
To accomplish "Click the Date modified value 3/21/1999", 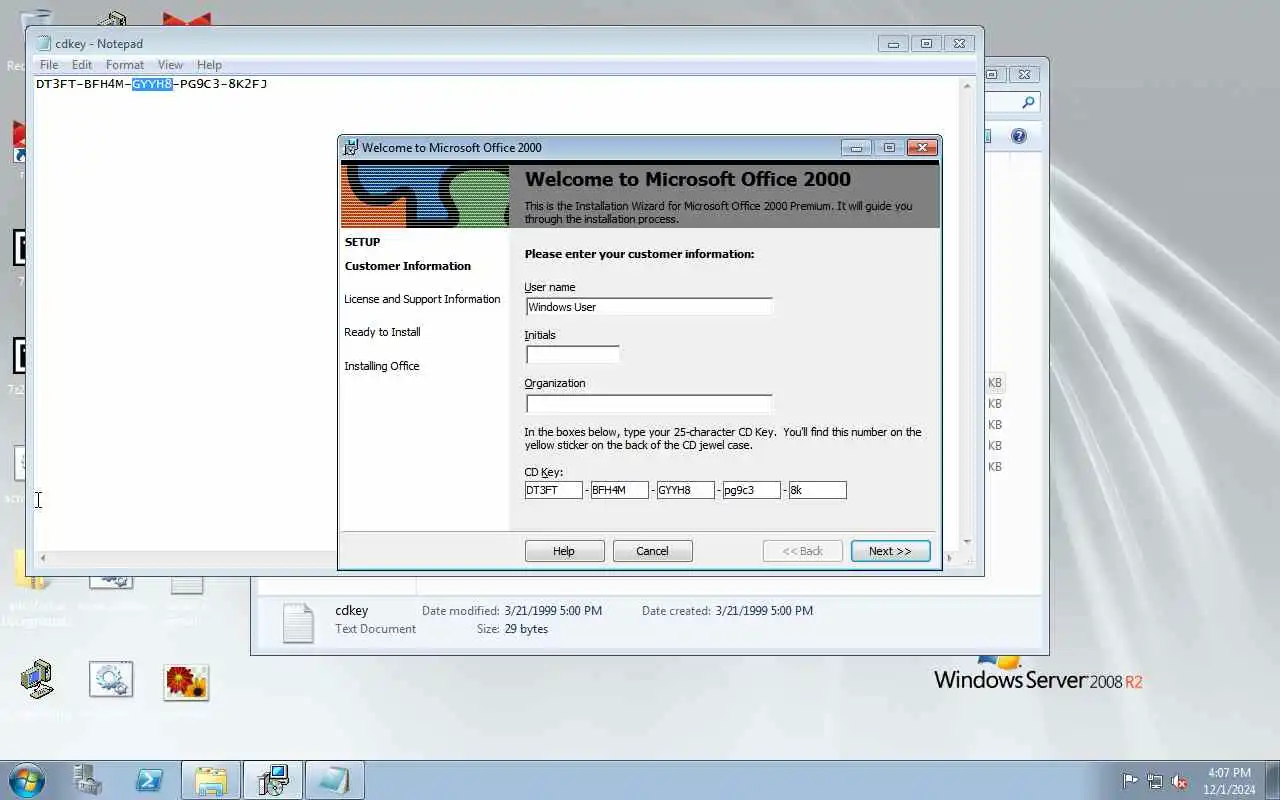I will [x=554, y=610].
